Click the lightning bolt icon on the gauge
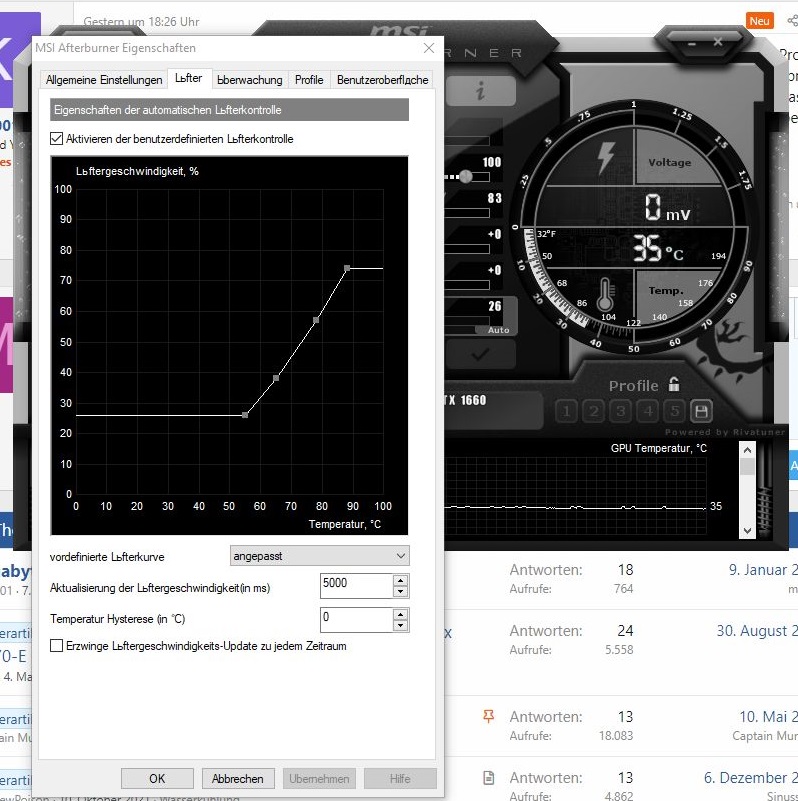The width and height of the screenshot is (798, 801). tap(606, 157)
